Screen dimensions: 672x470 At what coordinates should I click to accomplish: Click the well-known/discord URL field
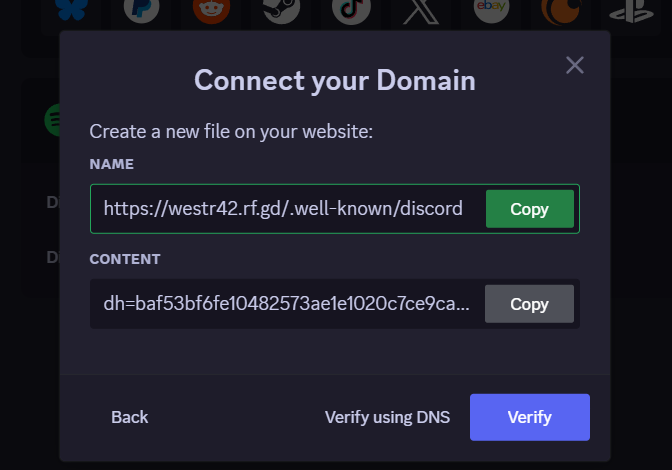[287, 209]
